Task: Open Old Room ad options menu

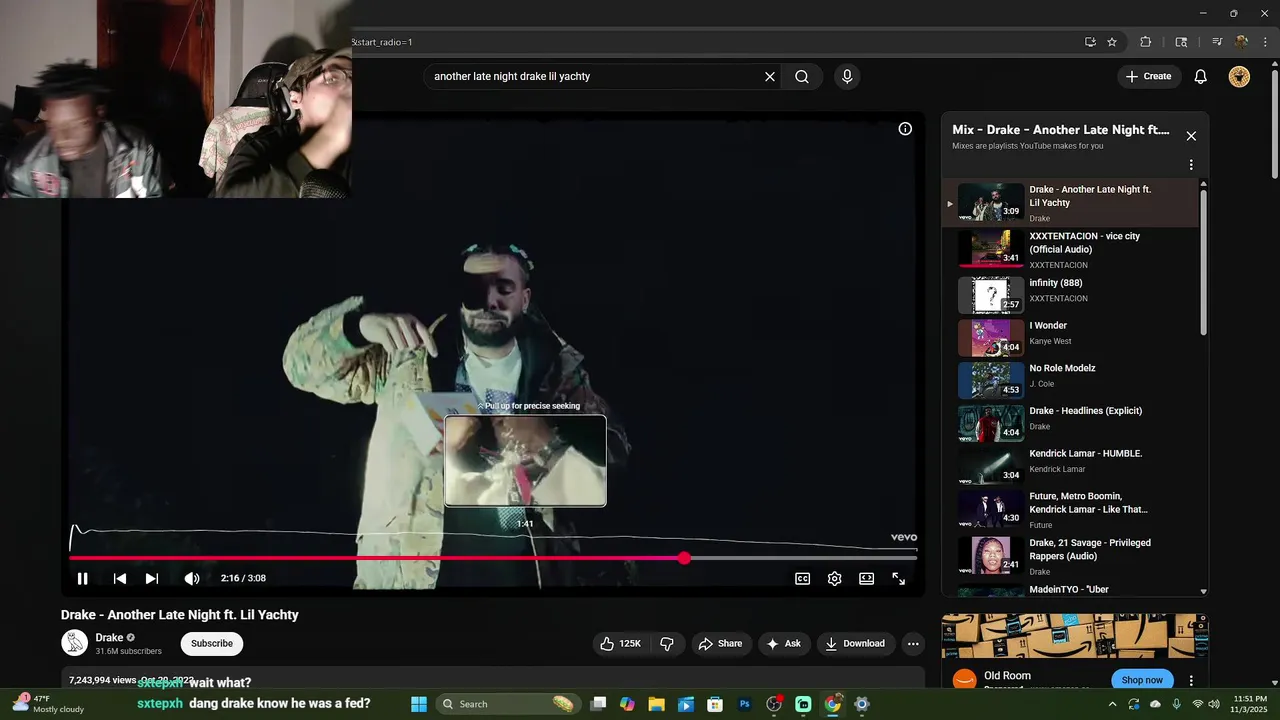Action: coord(1191,680)
